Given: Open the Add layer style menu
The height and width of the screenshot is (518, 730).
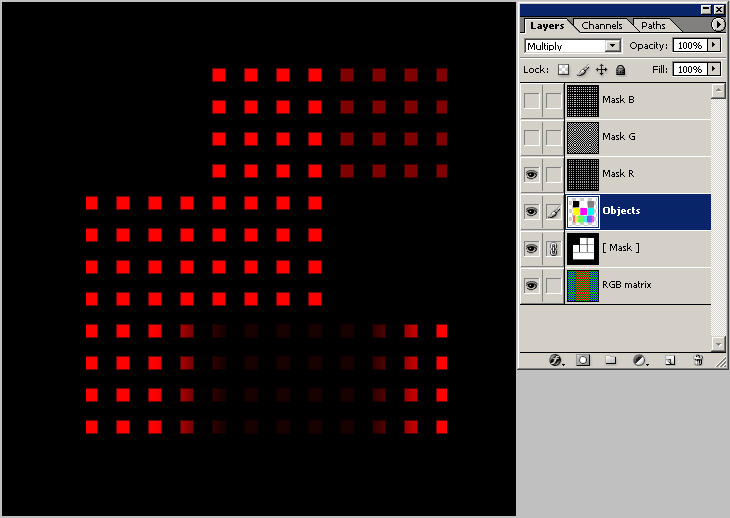Looking at the screenshot, I should coord(556,360).
